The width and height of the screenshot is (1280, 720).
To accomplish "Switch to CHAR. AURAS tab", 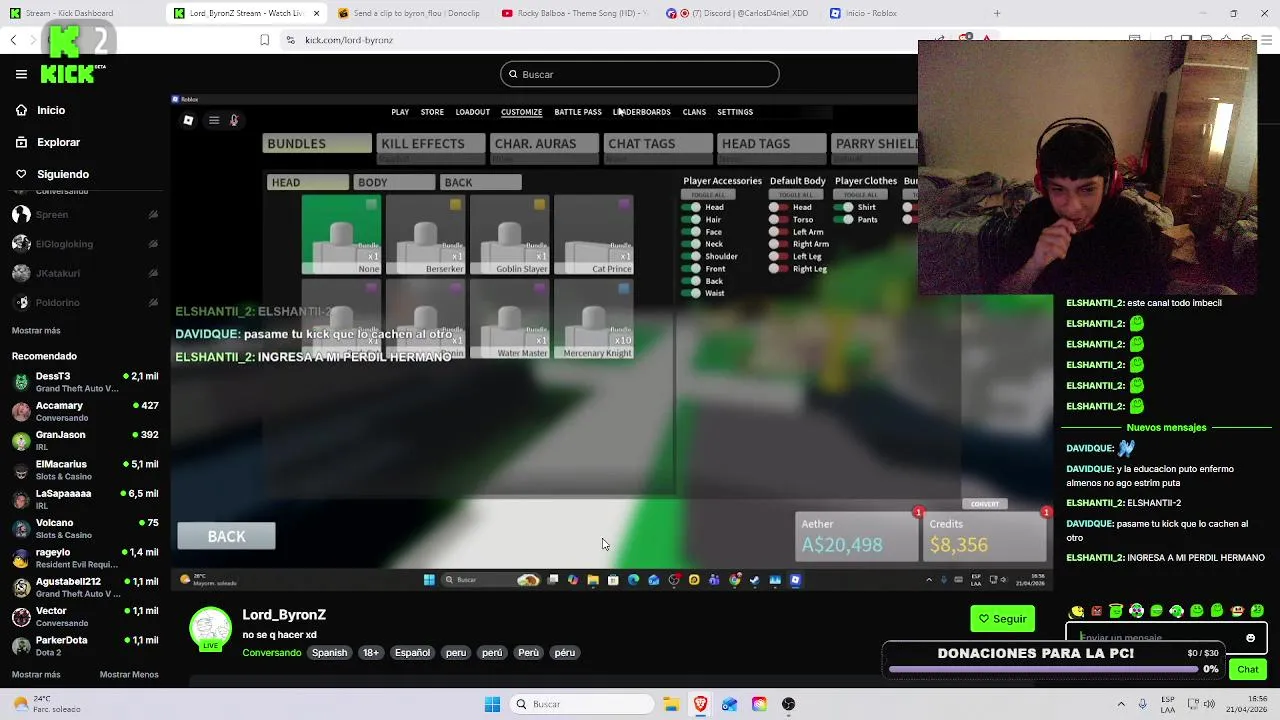I will click(x=544, y=144).
